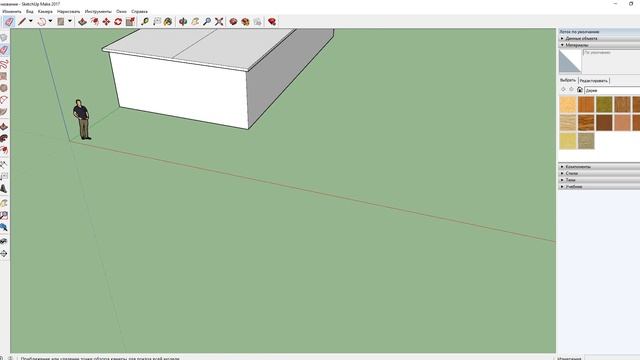This screenshot has height=360, width=640.
Task: Click the materials Back arrow
Action: (563, 89)
